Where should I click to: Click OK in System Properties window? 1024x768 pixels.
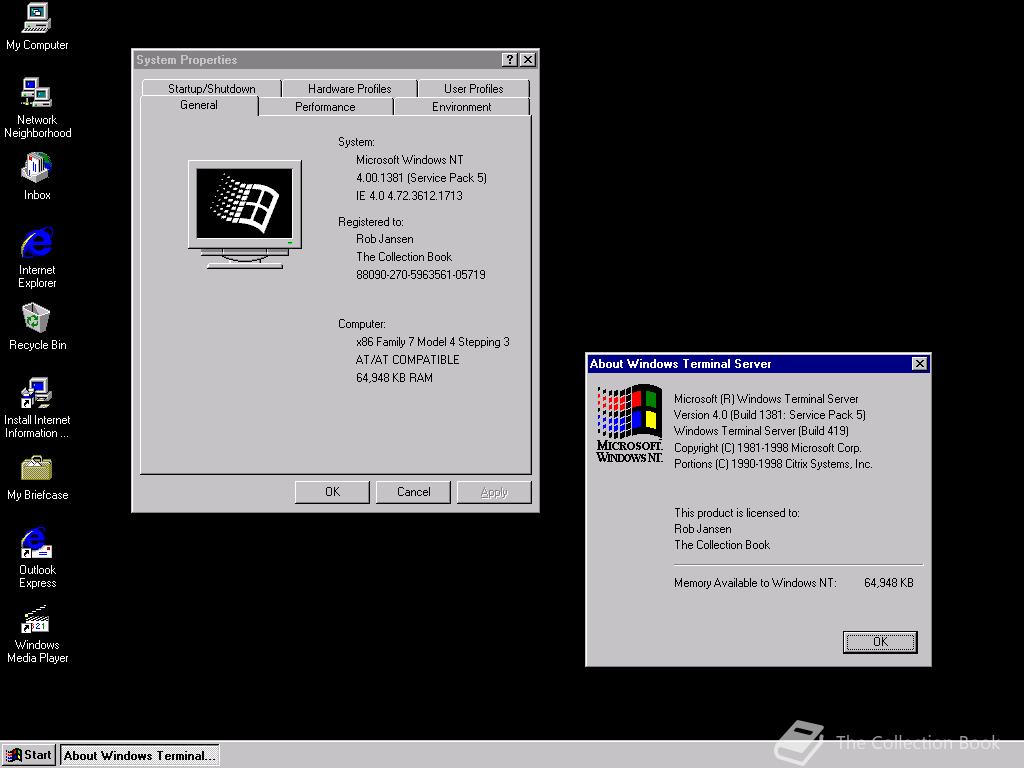coord(332,492)
